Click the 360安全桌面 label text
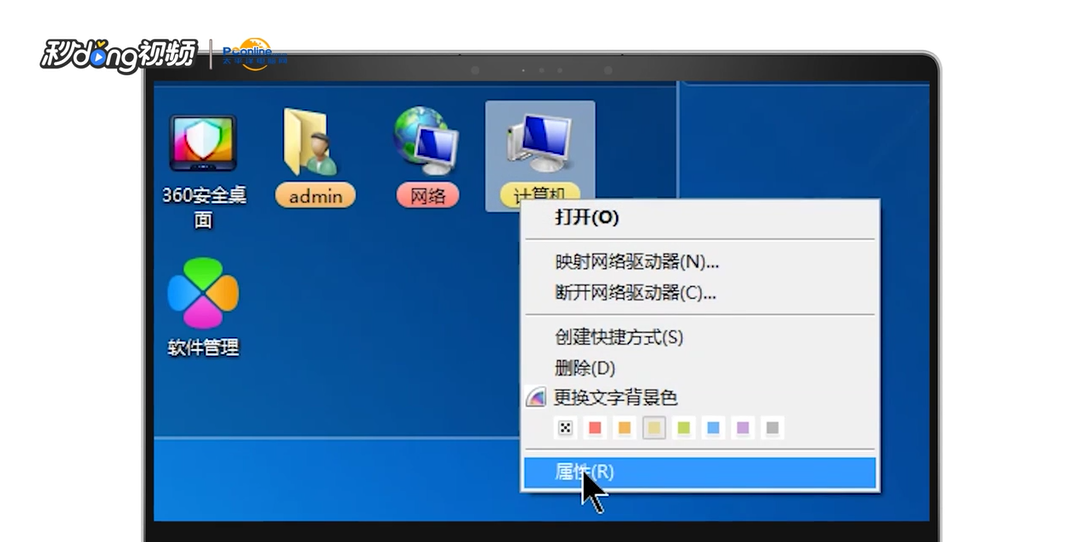Screen dimensions: 1082x542 pyautogui.click(x=204, y=207)
